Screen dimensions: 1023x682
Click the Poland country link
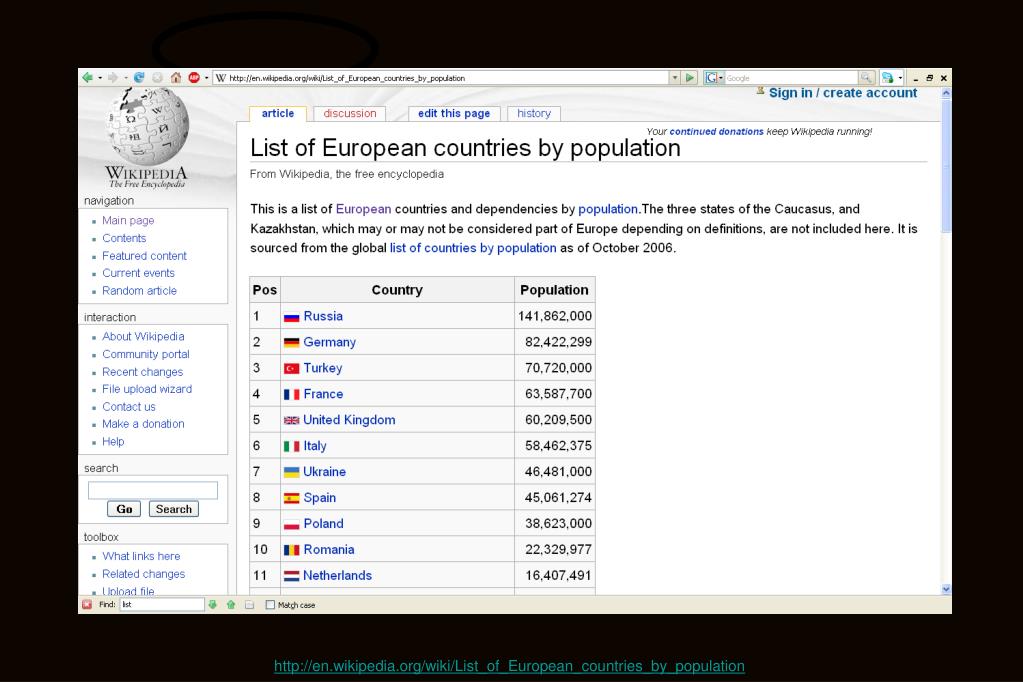tap(323, 523)
